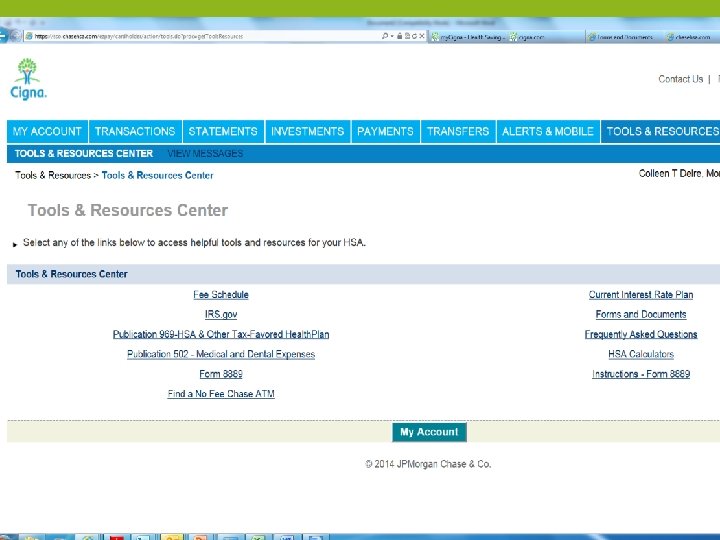The height and width of the screenshot is (540, 720).
Task: Select VIEW MESSAGES submenu item
Action: (x=205, y=153)
